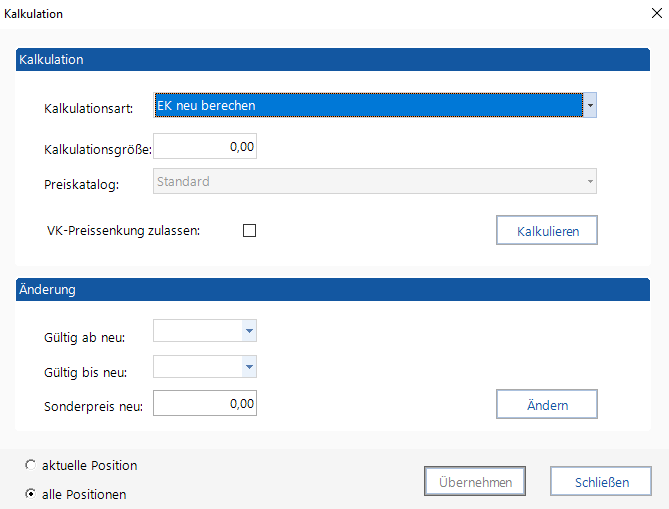
Task: Click the Übernehmen button
Action: point(475,482)
